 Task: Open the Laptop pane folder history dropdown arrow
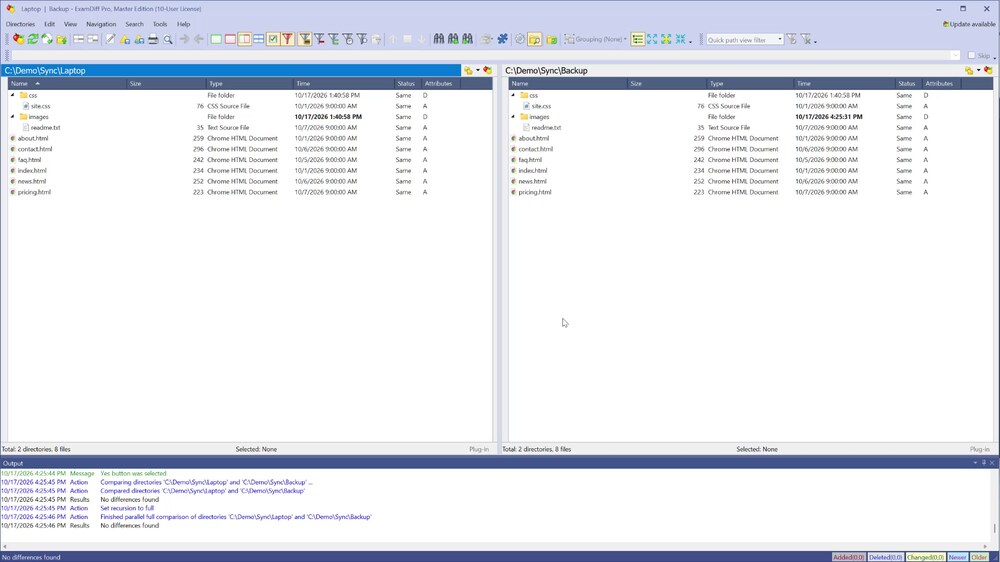click(x=478, y=71)
